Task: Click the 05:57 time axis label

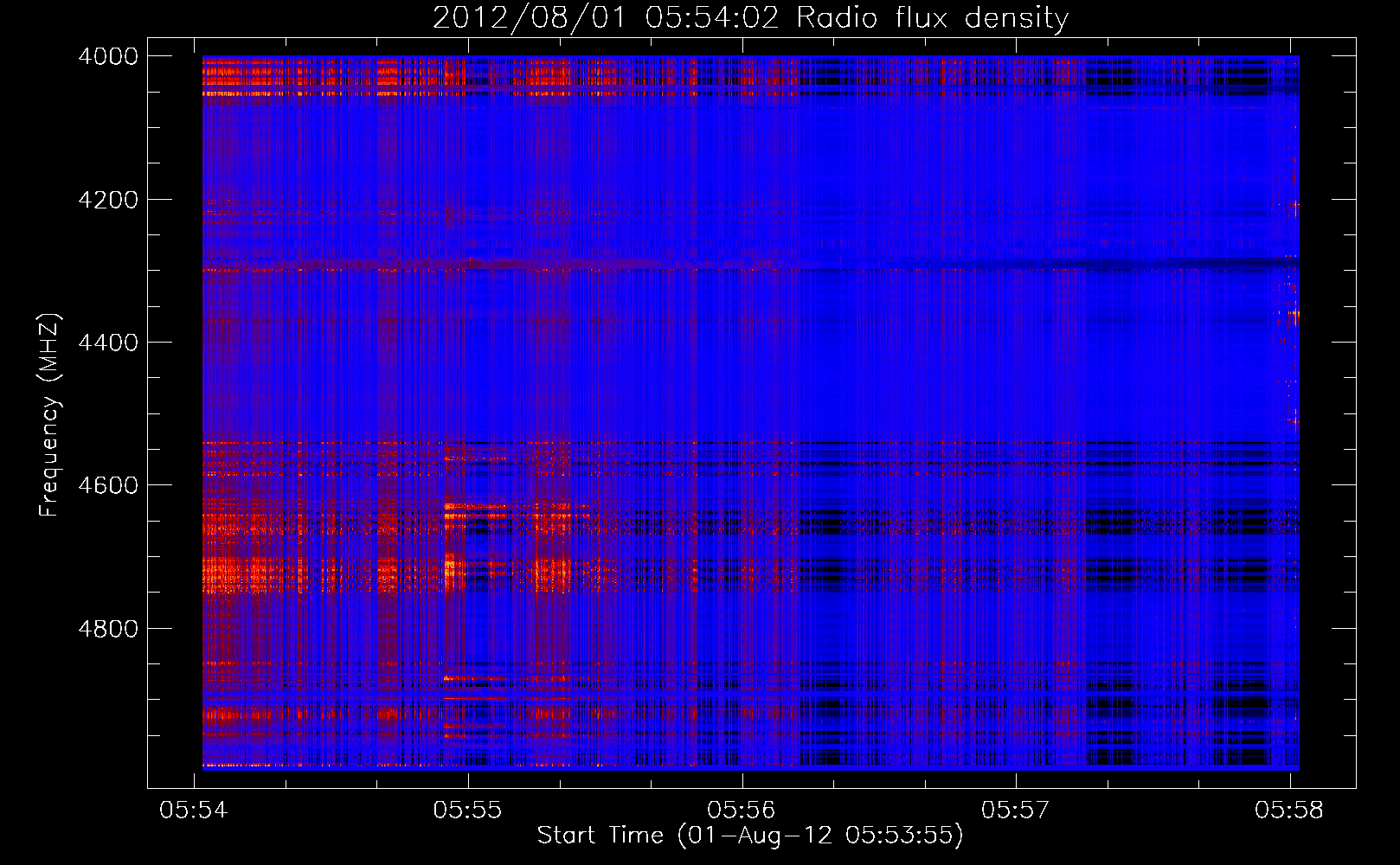Action: pos(1015,810)
